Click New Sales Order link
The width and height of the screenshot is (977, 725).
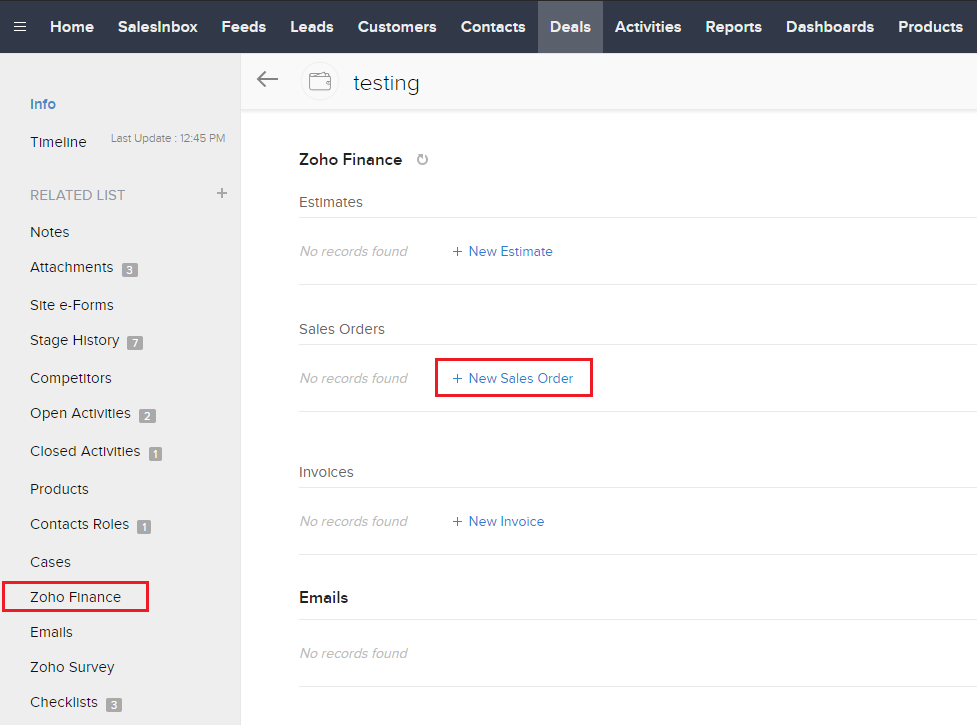[x=513, y=378]
